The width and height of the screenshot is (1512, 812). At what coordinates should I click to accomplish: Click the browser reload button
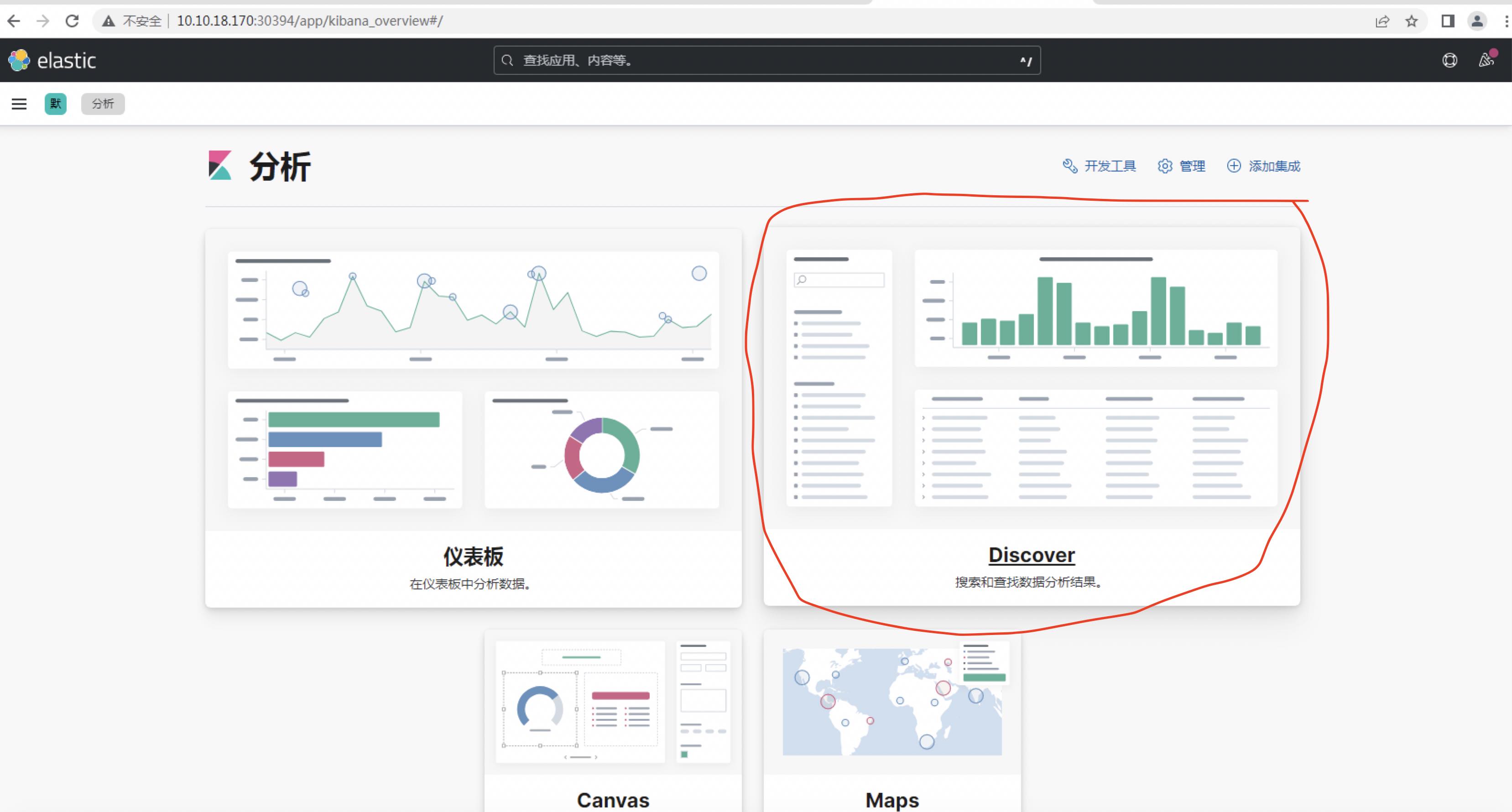point(72,21)
